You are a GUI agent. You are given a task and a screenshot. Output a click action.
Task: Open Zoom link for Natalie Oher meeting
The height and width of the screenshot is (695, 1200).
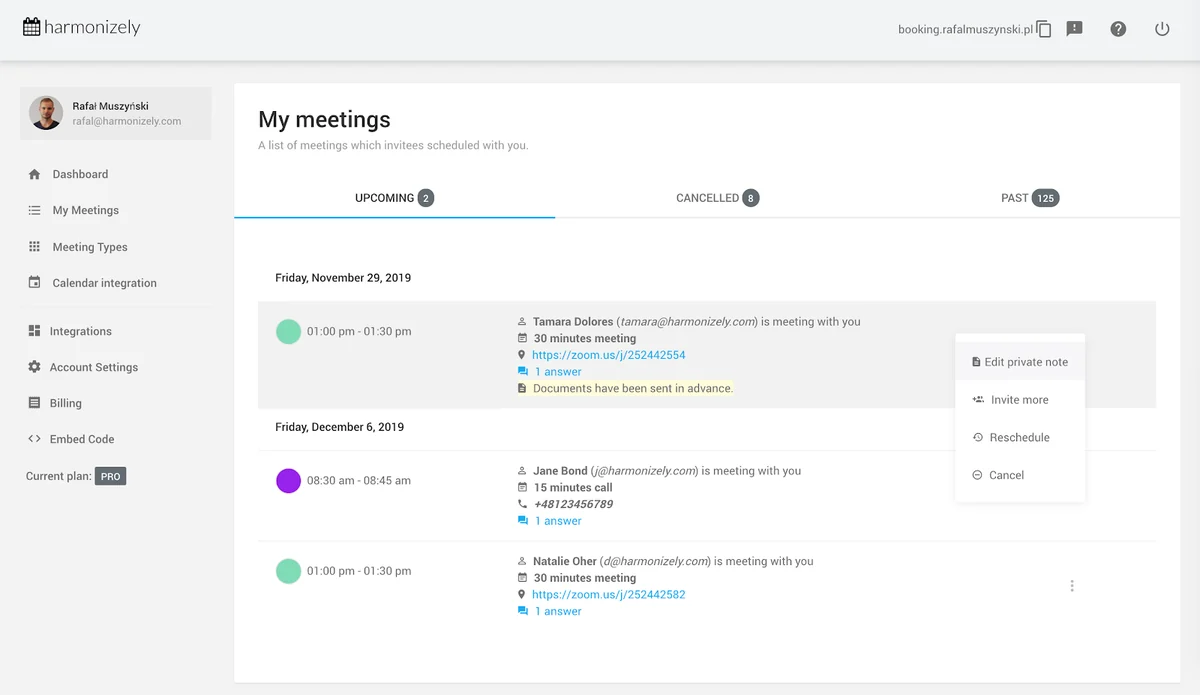coord(608,594)
